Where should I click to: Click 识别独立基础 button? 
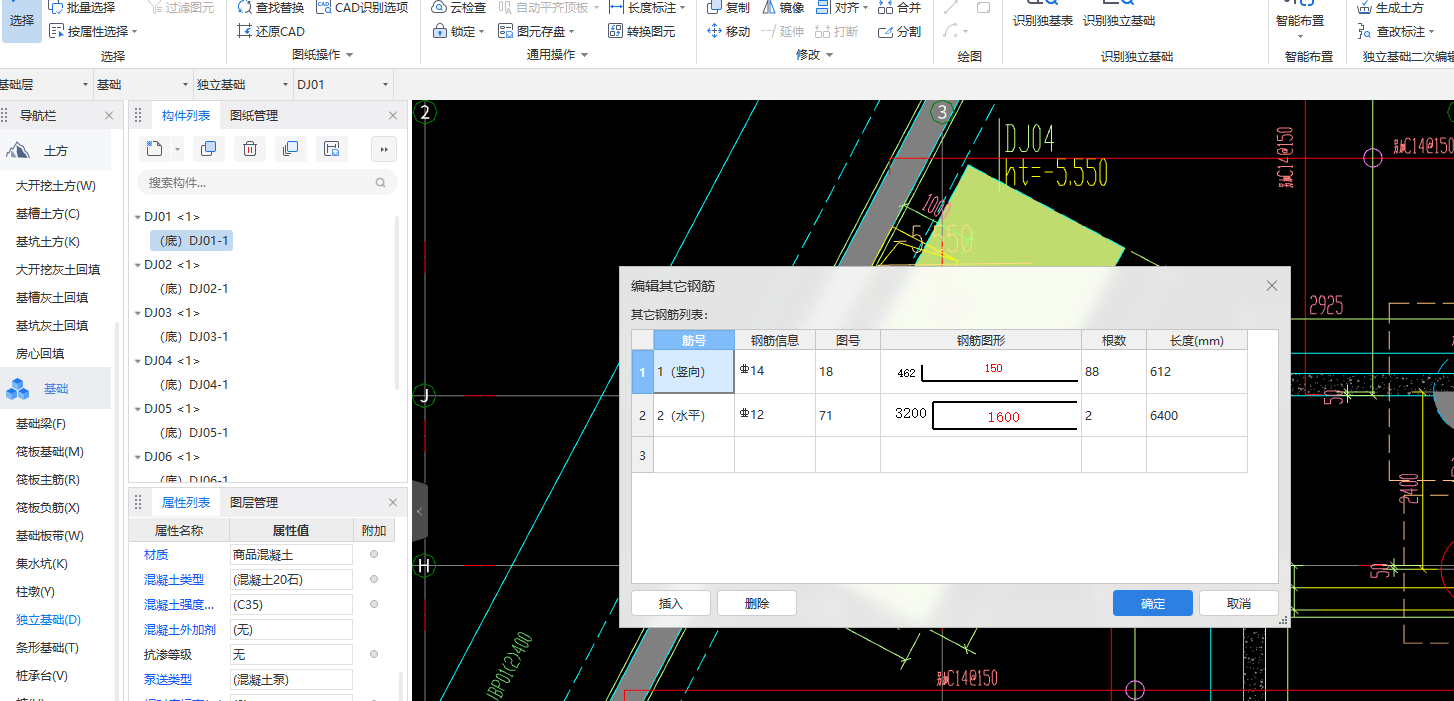coord(1119,14)
